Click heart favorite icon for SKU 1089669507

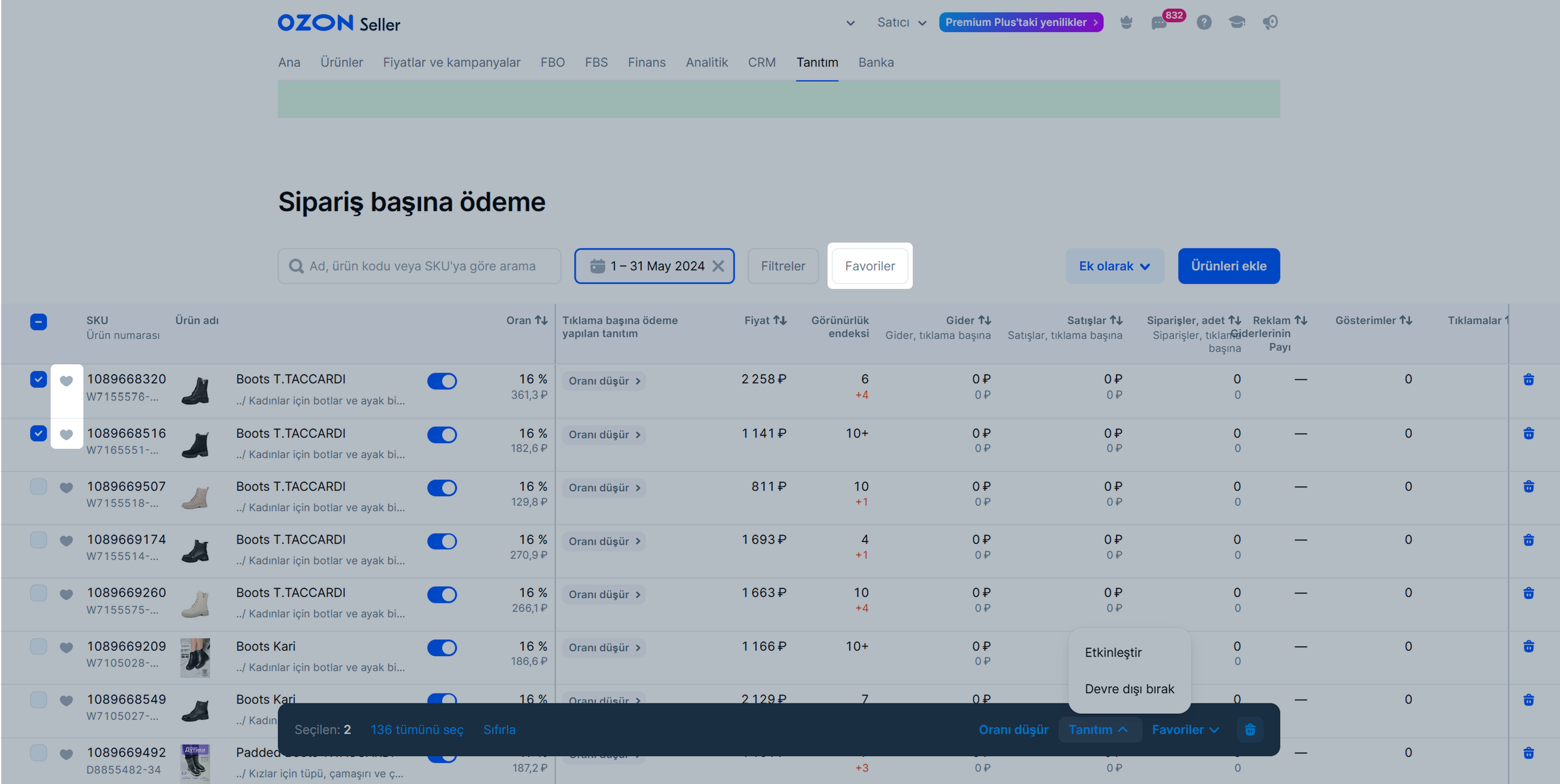tap(67, 488)
